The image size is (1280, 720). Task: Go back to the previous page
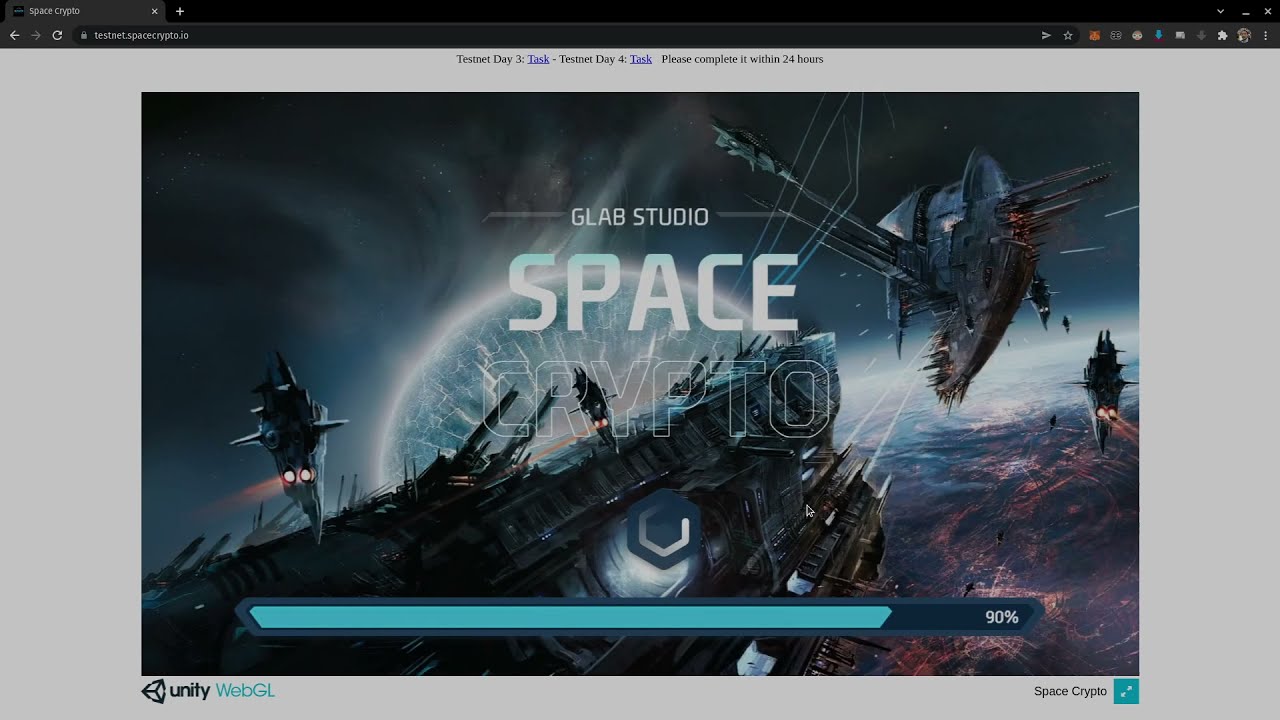pos(14,35)
